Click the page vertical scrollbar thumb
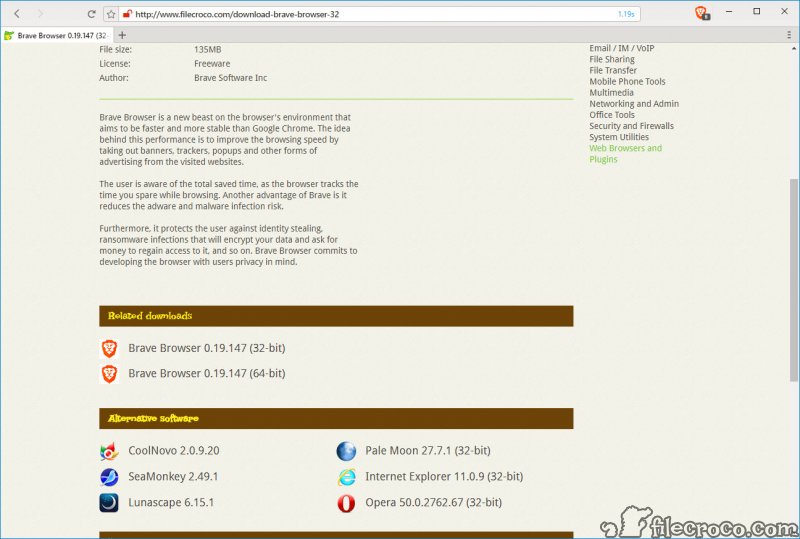Screen dimensions: 800x539 (x=793, y=280)
